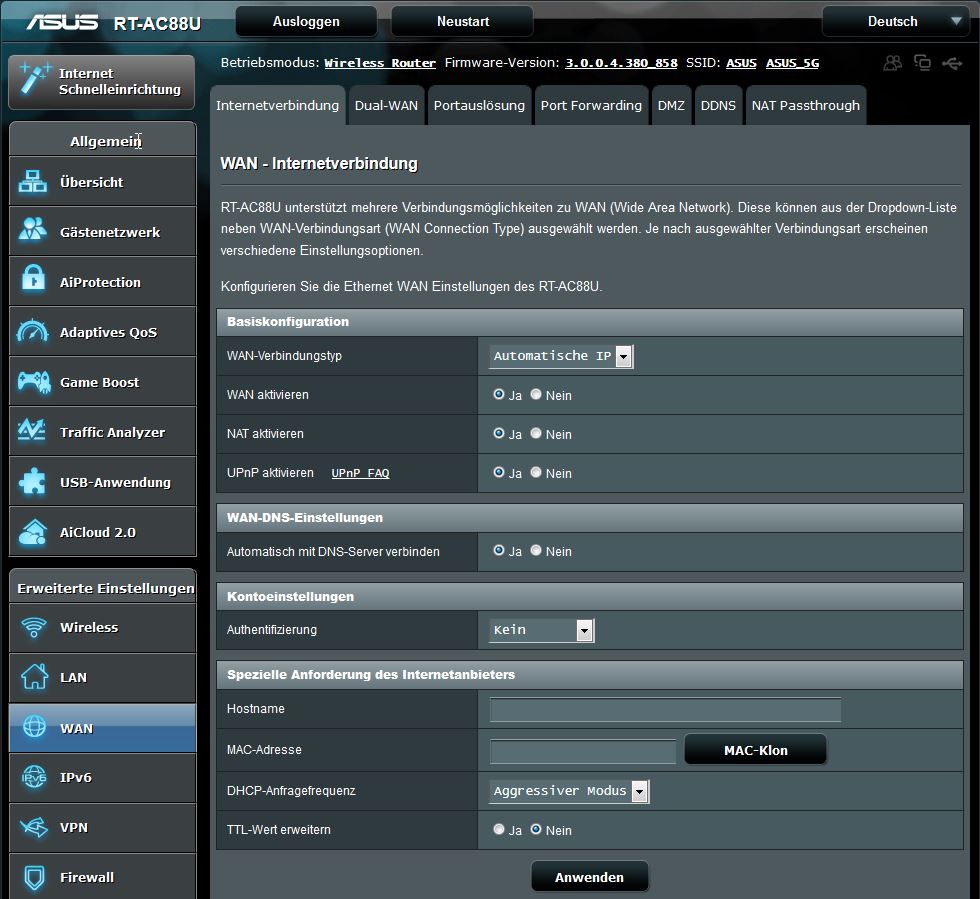The image size is (980, 899).
Task: Click the Game Boost gamepad icon
Action: pyautogui.click(x=34, y=381)
